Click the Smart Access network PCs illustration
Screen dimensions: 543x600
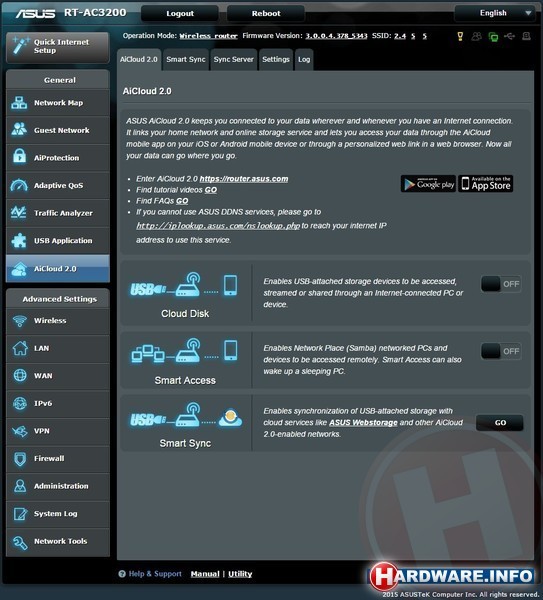(x=185, y=351)
